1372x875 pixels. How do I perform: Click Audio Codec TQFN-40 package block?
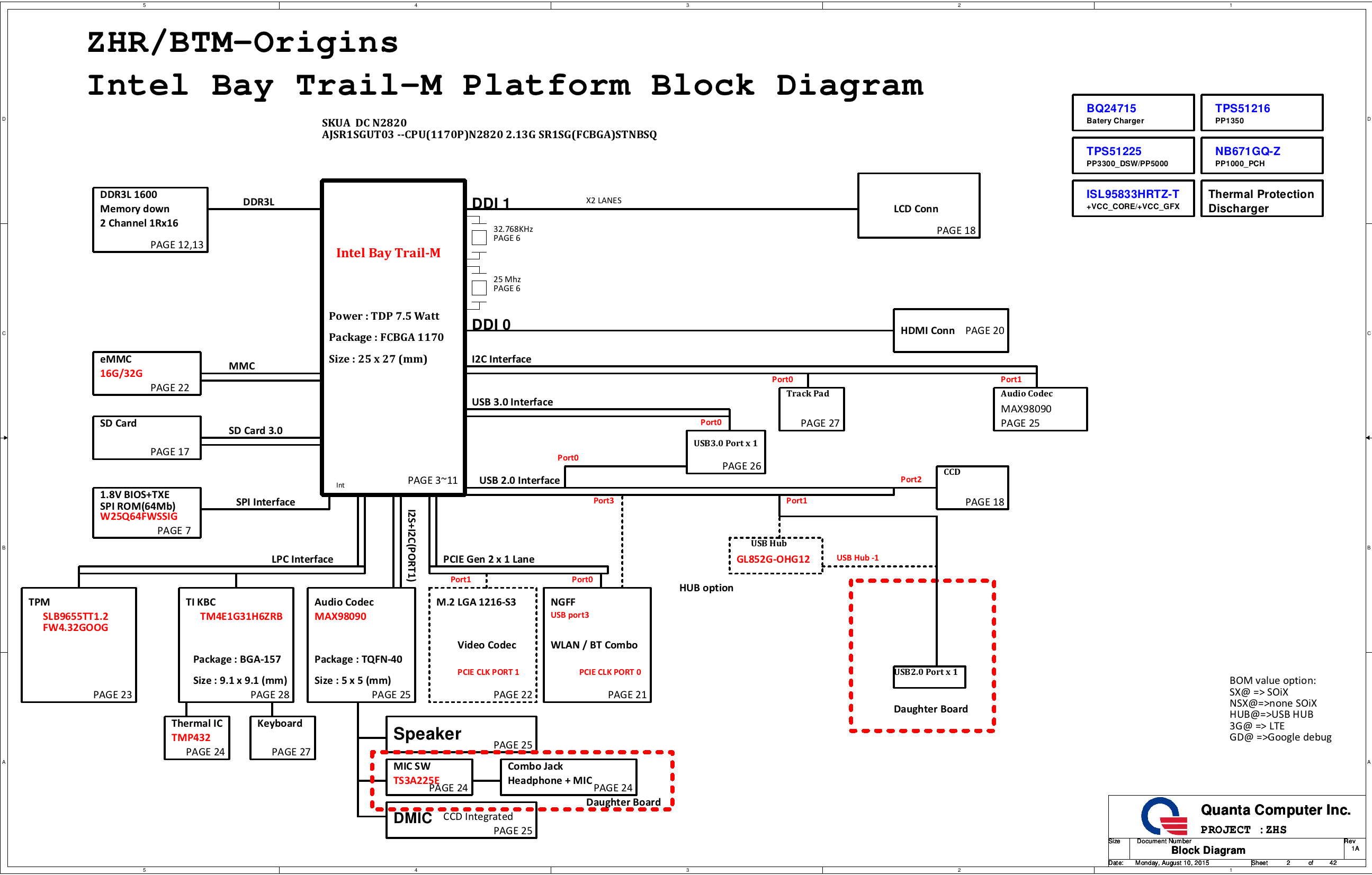coord(361,645)
